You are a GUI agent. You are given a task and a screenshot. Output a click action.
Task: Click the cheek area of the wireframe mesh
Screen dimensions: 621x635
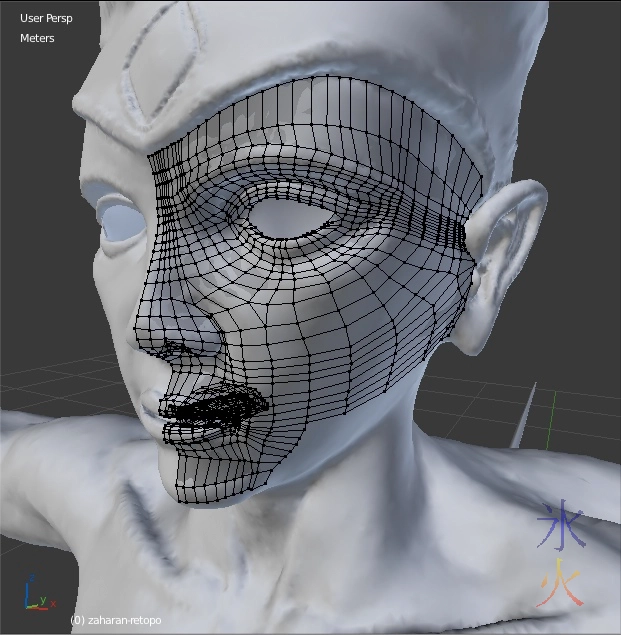pos(340,330)
